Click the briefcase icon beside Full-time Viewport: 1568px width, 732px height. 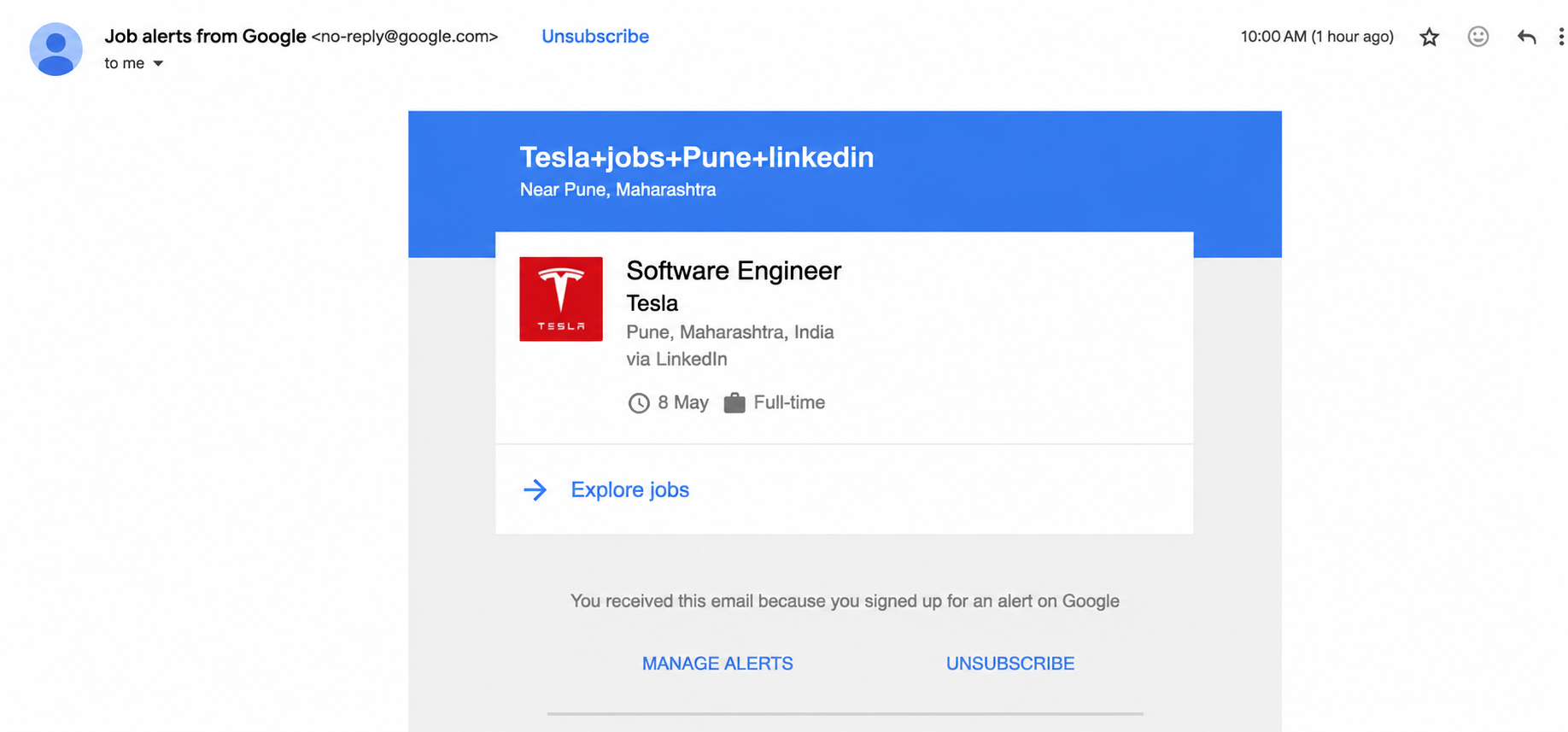coord(734,403)
